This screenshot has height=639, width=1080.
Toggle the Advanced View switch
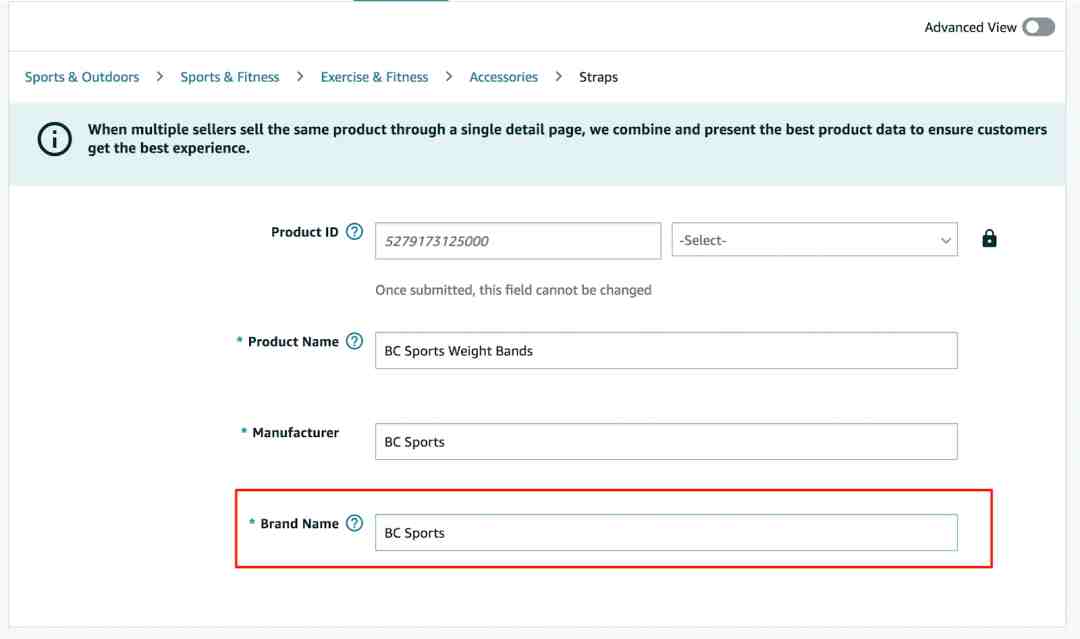[1038, 27]
